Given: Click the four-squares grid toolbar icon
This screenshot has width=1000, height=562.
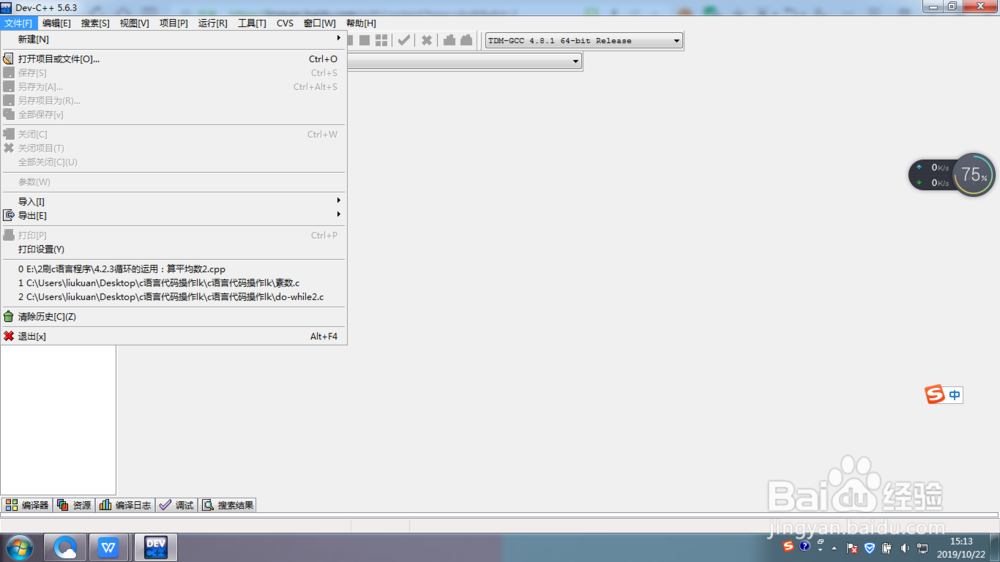Looking at the screenshot, I should click(x=381, y=40).
